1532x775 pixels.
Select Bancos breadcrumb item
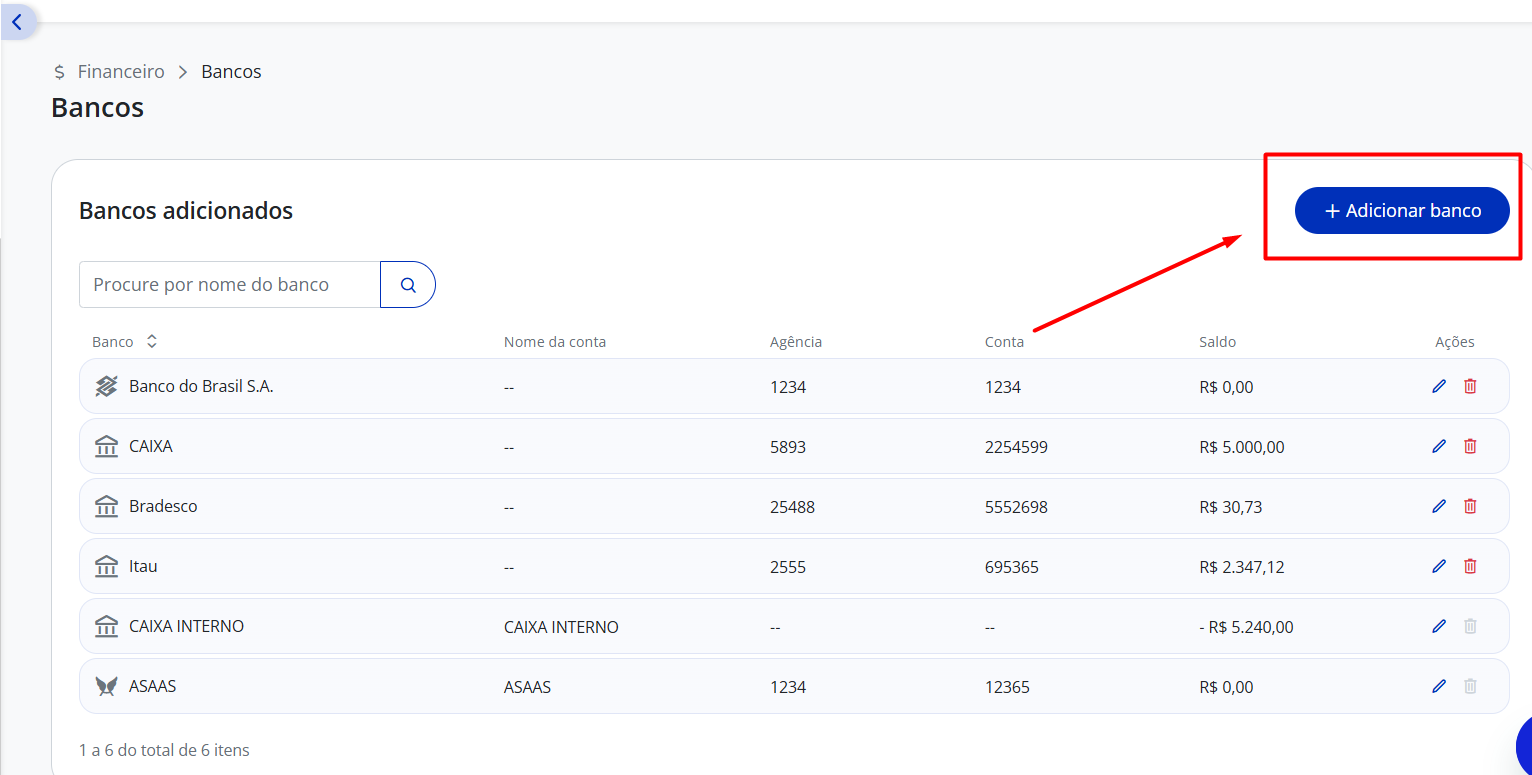pyautogui.click(x=231, y=72)
